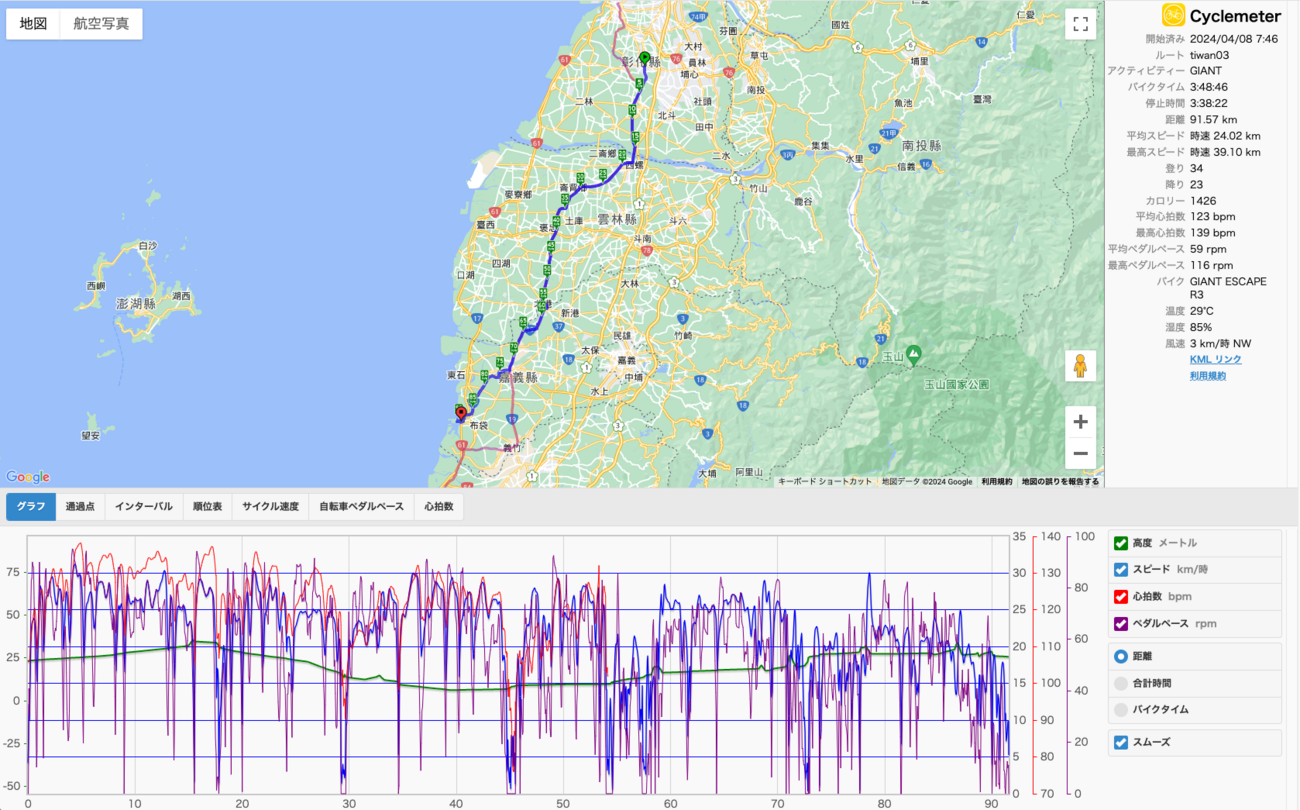Click the Street View pegman icon
Image resolution: width=1300 pixels, height=810 pixels.
1080,366
